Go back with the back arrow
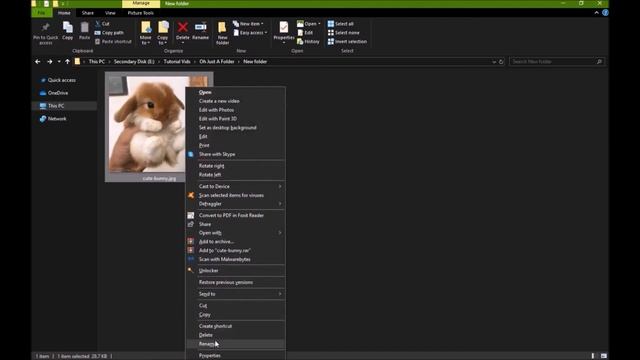Screen dimensions: 640x360 pyautogui.click(x=38, y=62)
